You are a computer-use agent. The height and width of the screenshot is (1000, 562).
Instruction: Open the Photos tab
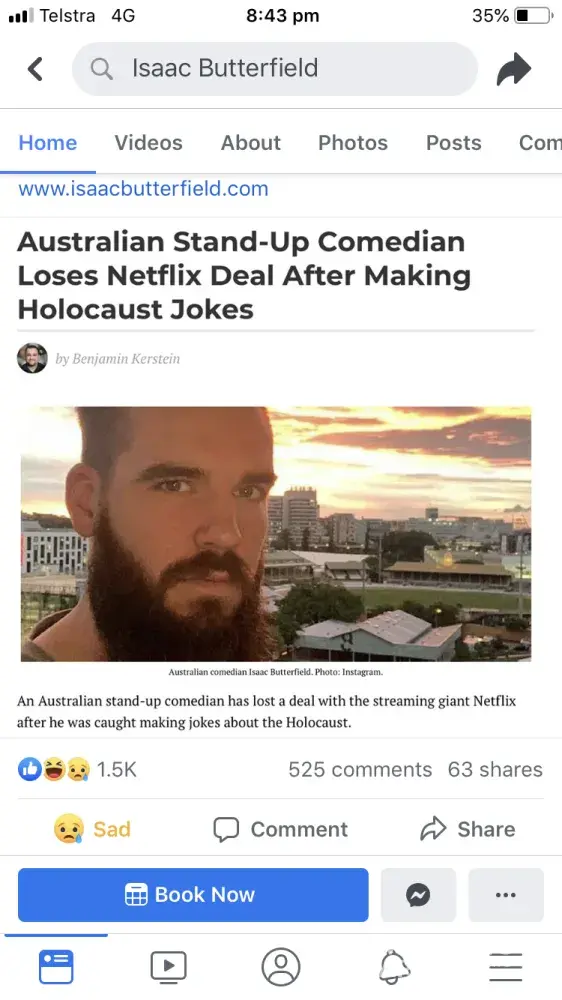pyautogui.click(x=353, y=143)
